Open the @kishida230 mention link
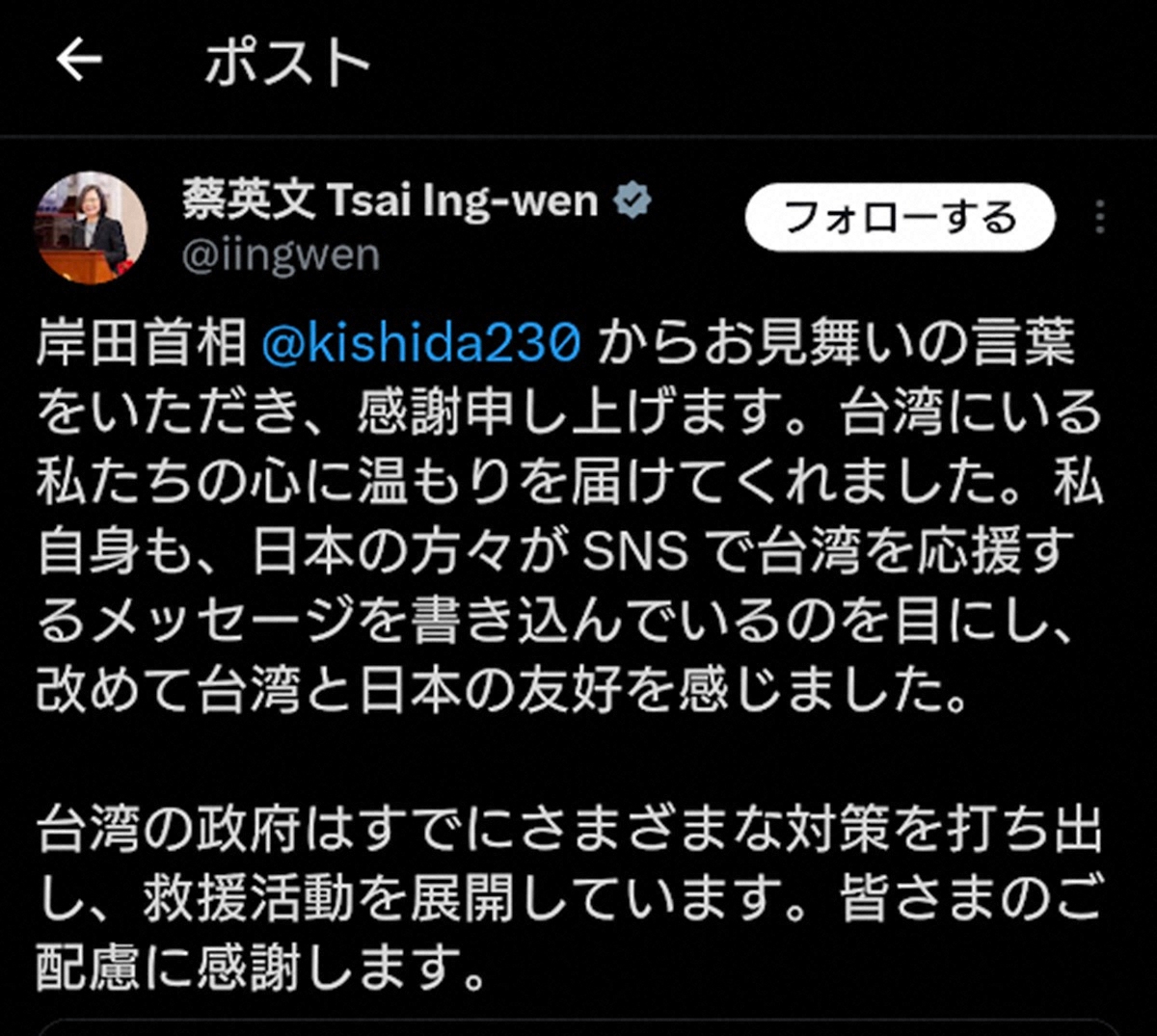 click(x=421, y=344)
